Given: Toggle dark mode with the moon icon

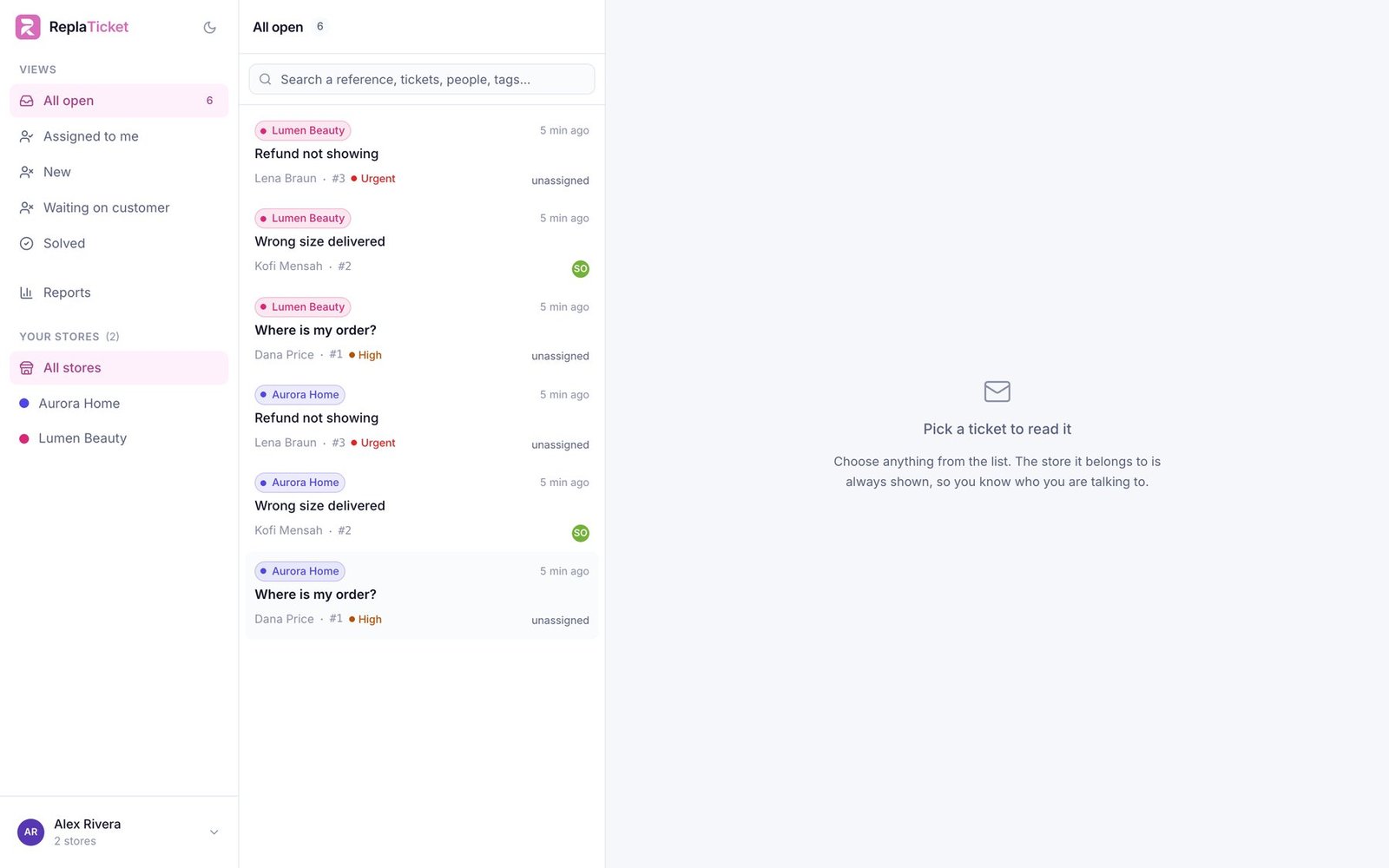Looking at the screenshot, I should tap(209, 27).
